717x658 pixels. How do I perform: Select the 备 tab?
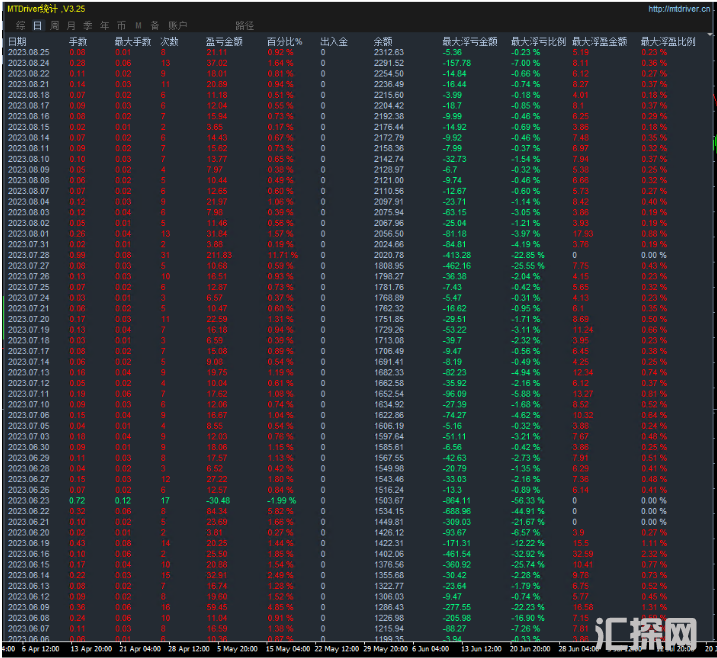154,24
